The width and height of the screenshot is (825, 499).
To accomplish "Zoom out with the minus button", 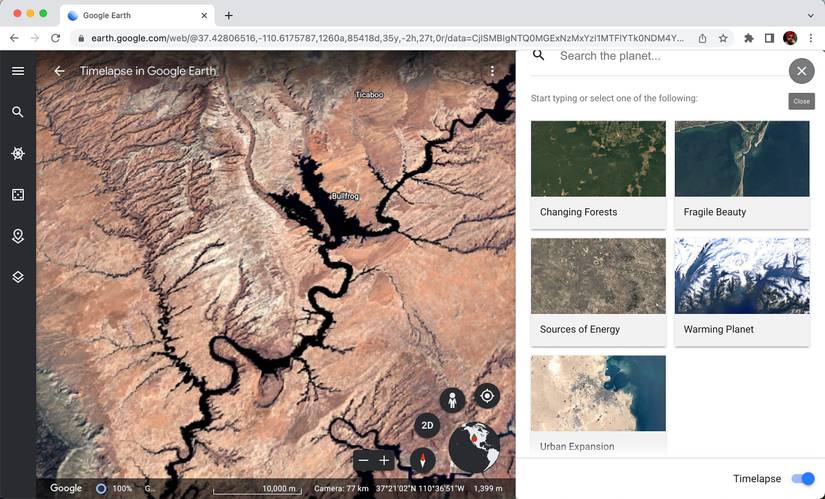I will [x=363, y=461].
